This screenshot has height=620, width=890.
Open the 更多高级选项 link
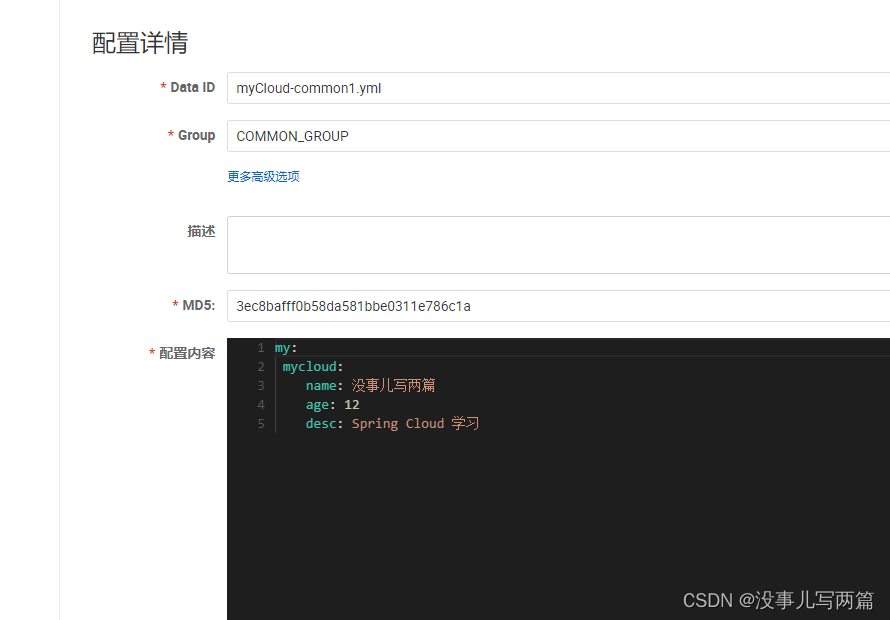click(263, 177)
